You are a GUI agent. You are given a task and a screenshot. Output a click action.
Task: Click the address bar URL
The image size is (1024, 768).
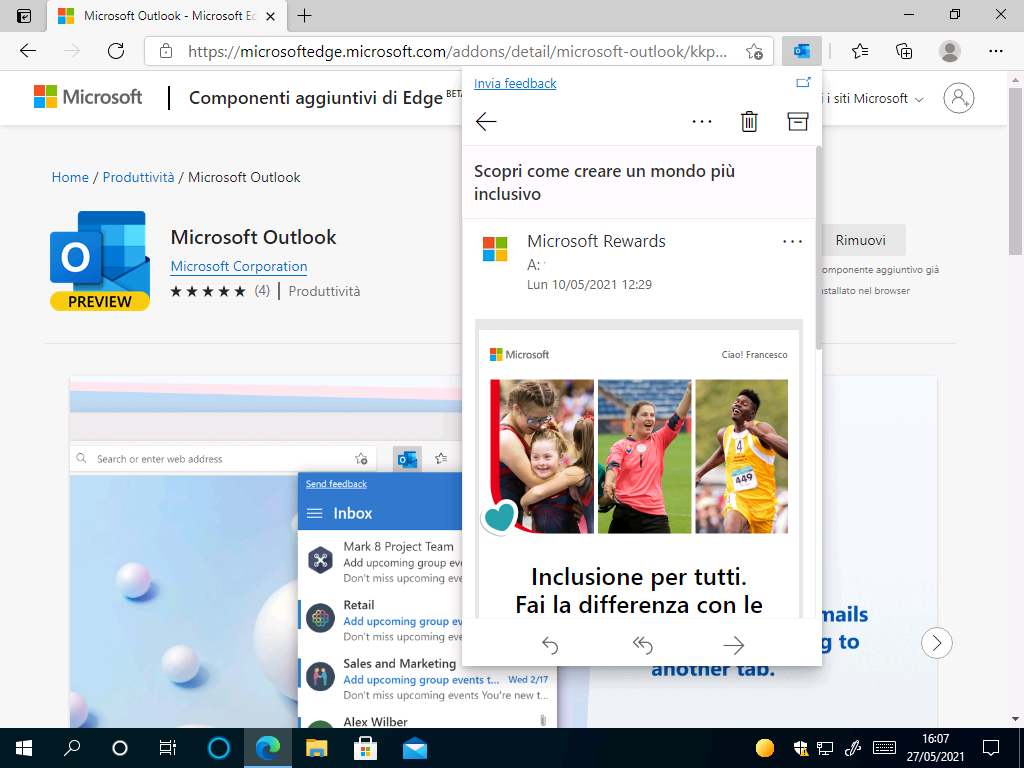[457, 51]
